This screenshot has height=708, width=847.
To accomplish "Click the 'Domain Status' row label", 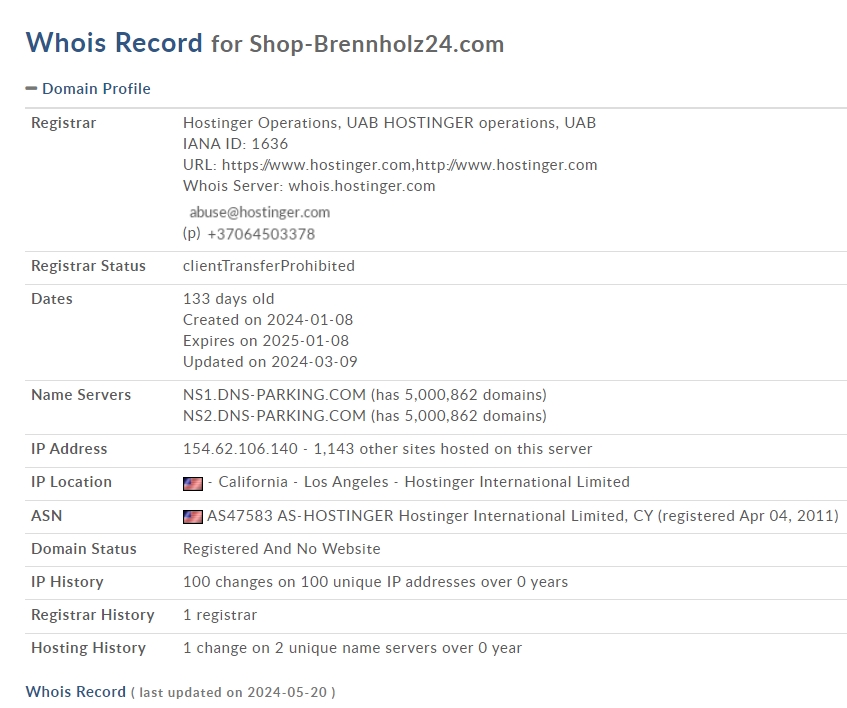I will tap(84, 549).
